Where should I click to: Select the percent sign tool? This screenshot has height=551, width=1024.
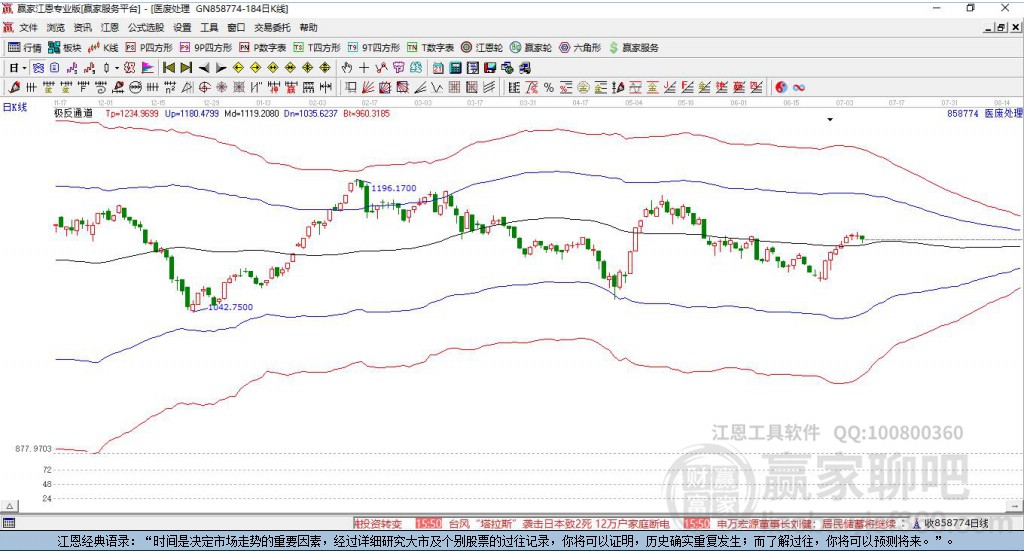pos(549,87)
